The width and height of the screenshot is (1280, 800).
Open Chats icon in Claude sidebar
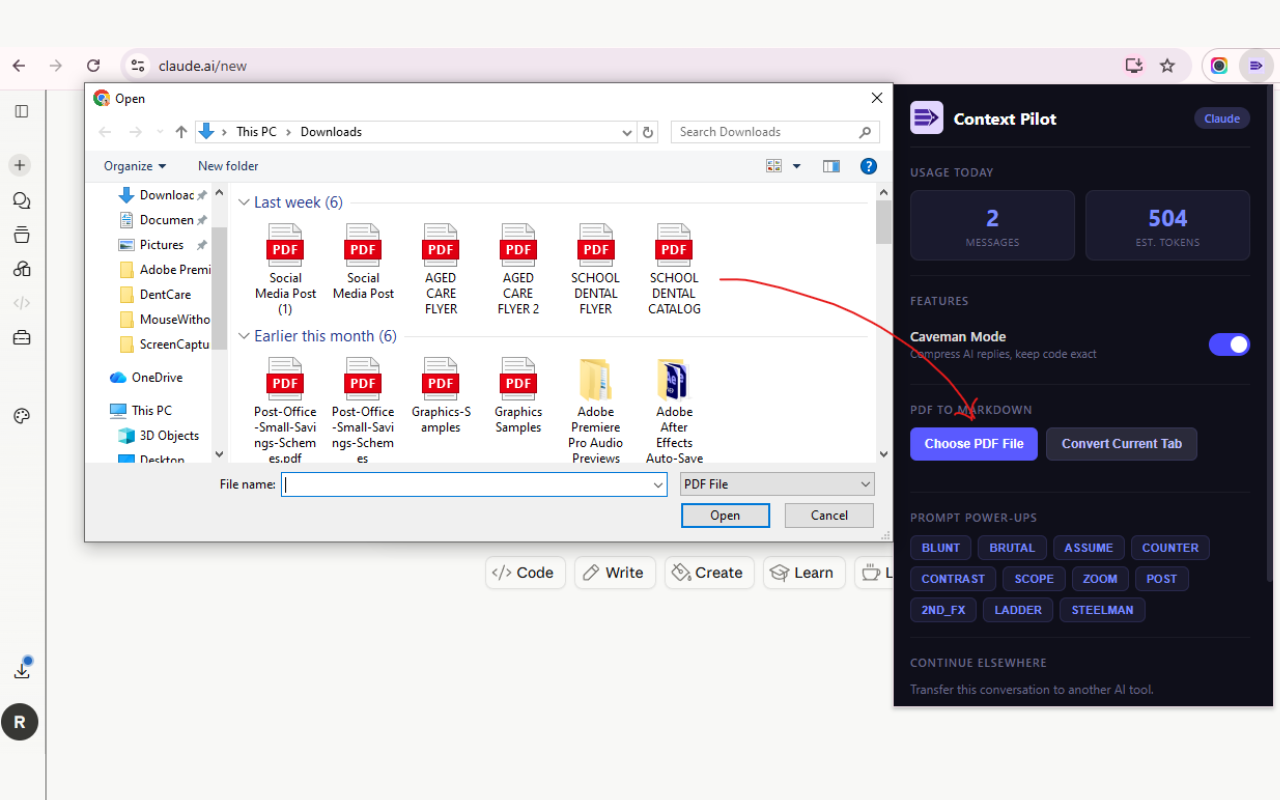21,201
